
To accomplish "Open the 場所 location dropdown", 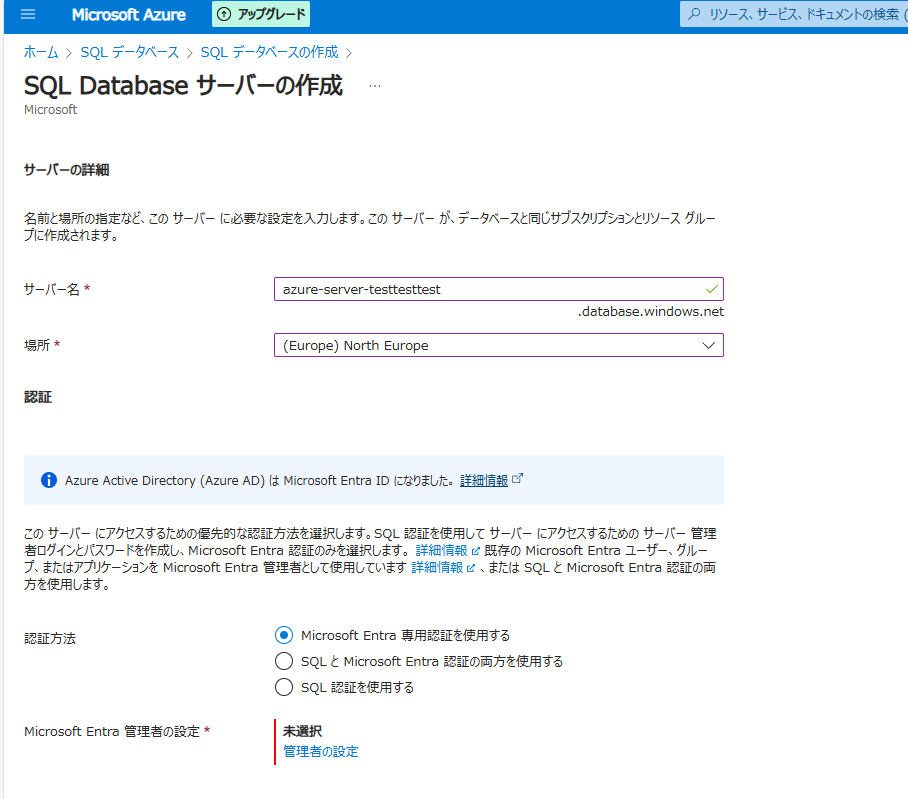I will point(480,344).
